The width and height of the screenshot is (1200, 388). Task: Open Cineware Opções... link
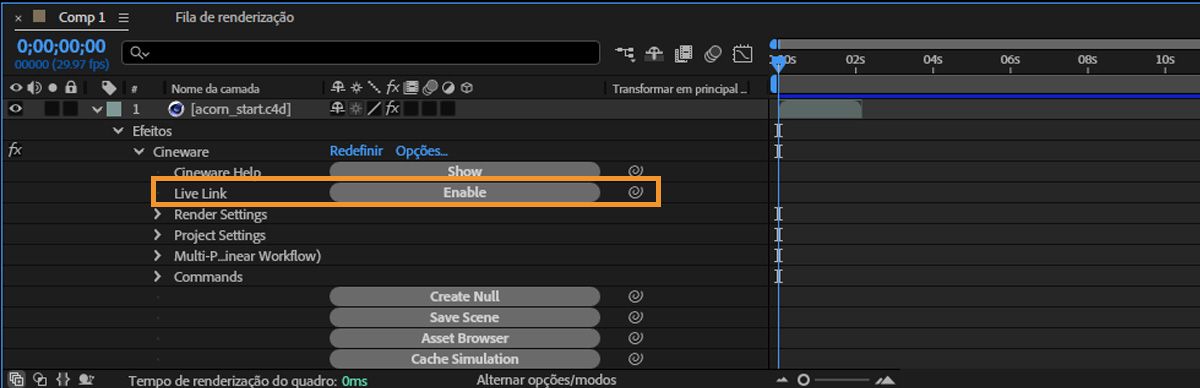(422, 151)
